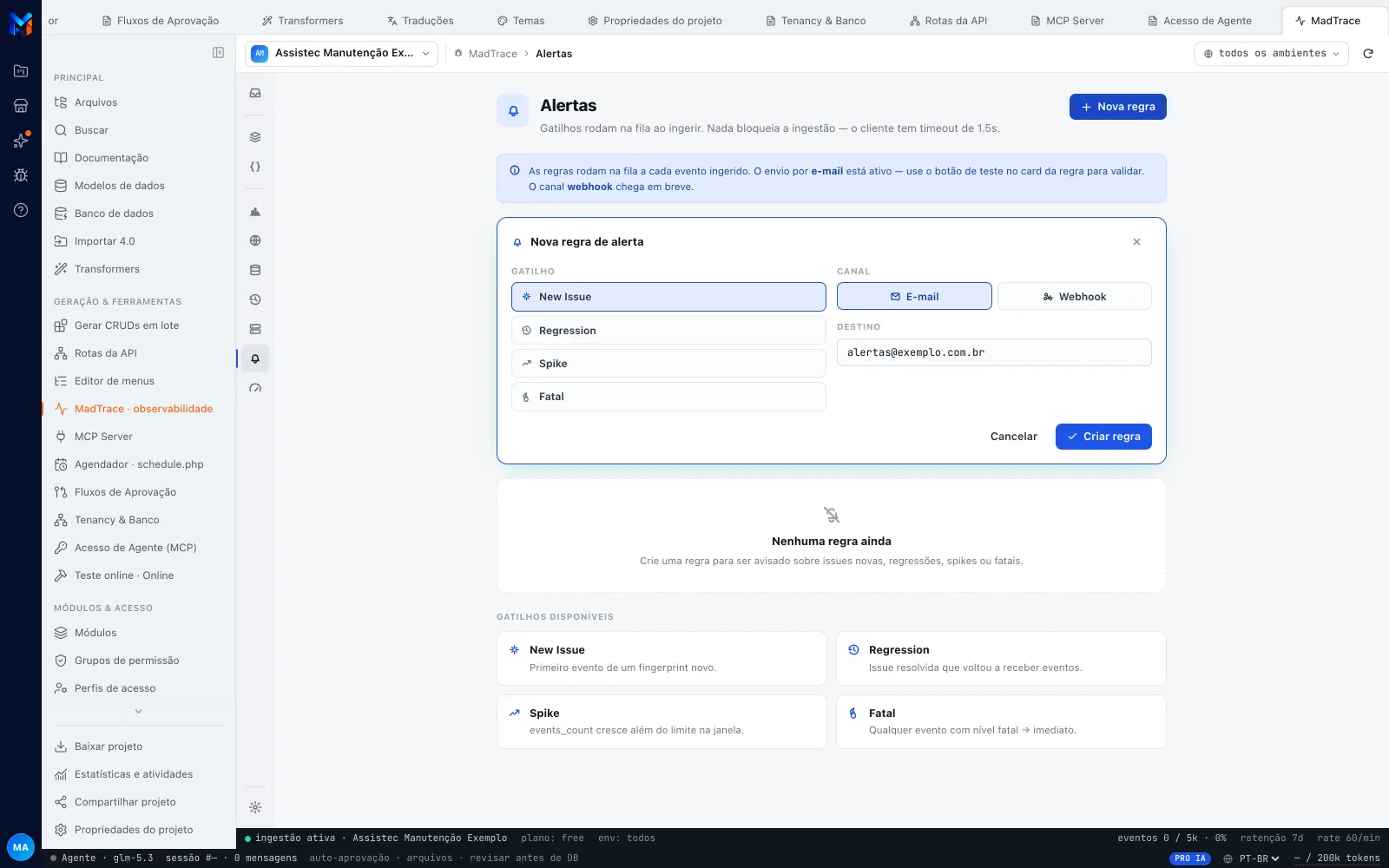Click the Destino email input field
This screenshot has height=868, width=1389.
(x=994, y=352)
